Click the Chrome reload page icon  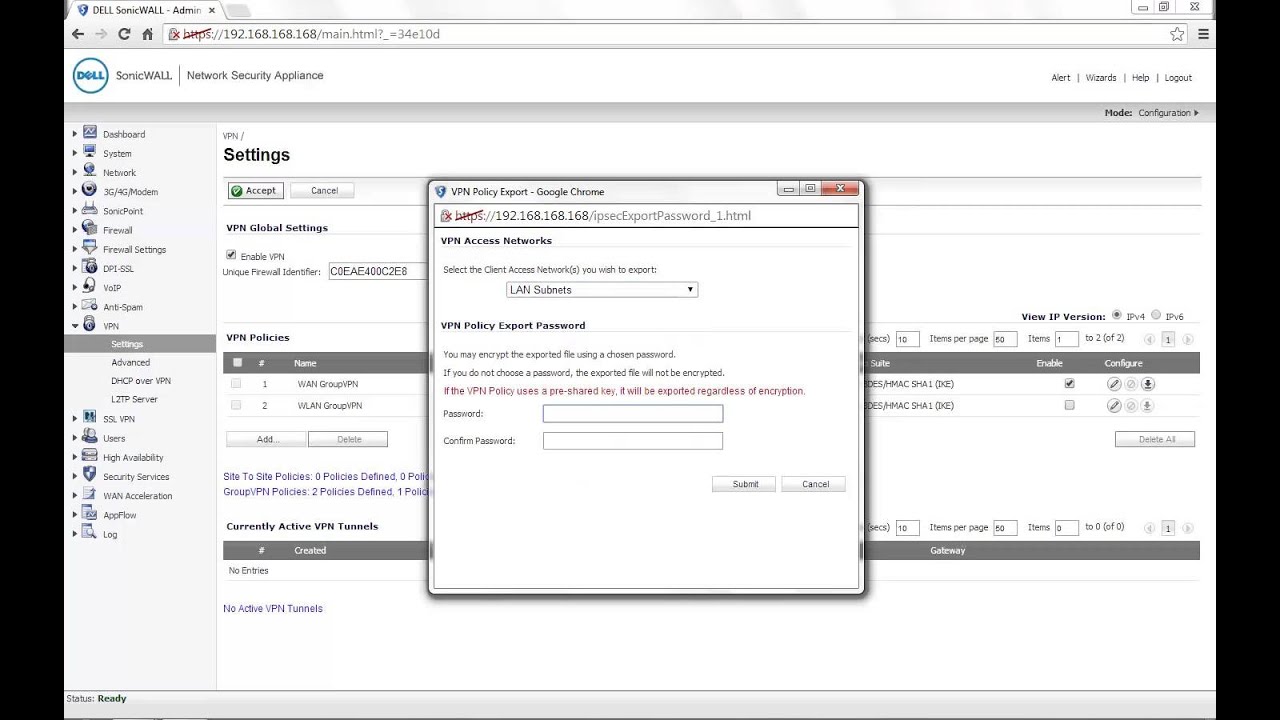[124, 34]
